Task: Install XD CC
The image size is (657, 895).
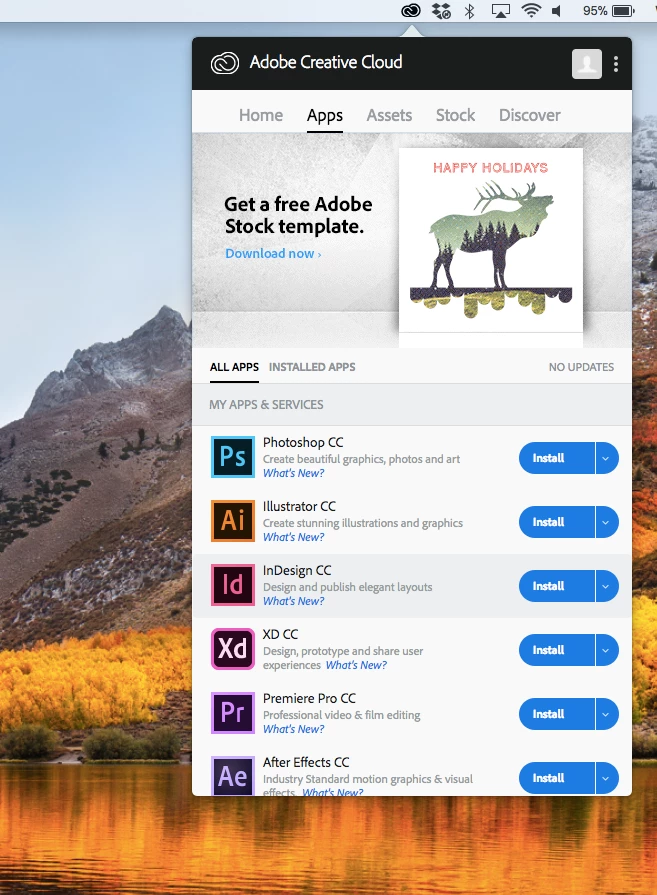Action: pos(557,650)
